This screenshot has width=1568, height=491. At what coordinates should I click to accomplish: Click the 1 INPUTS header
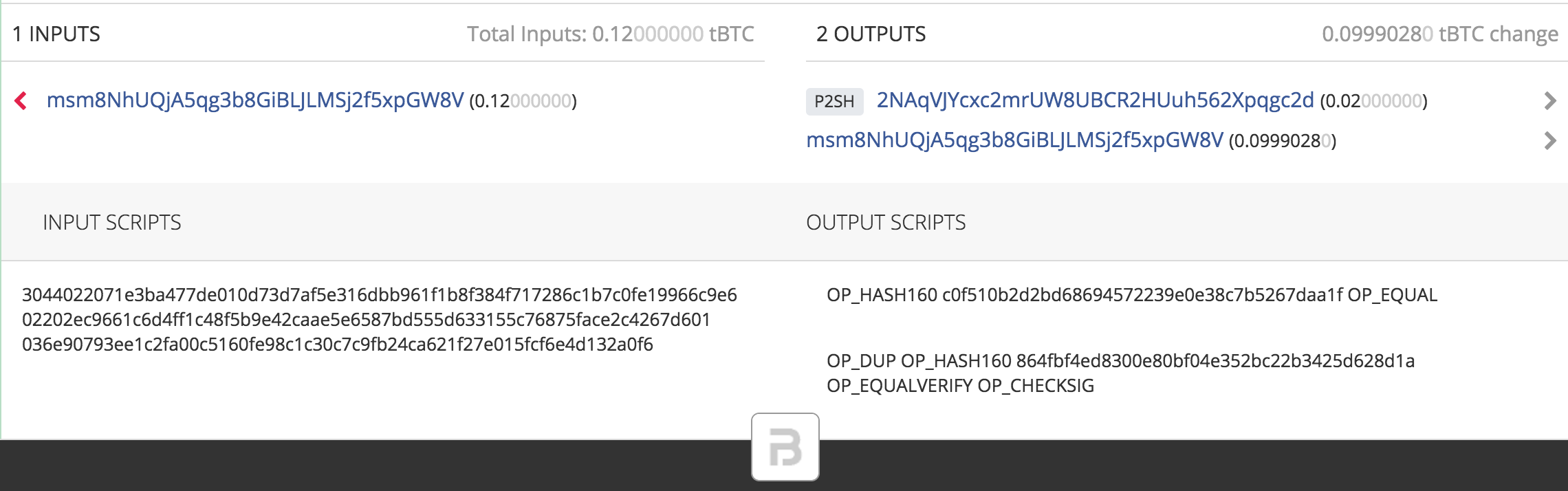coord(56,34)
